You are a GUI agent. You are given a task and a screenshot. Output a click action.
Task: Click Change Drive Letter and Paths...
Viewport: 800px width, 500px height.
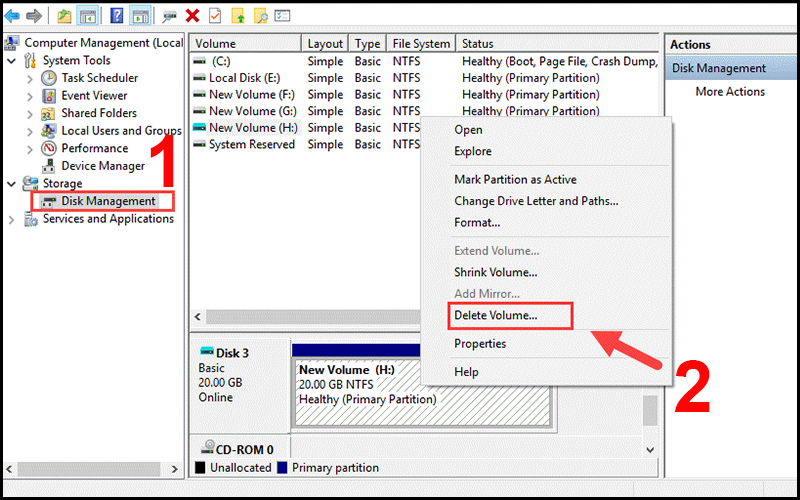pyautogui.click(x=536, y=201)
